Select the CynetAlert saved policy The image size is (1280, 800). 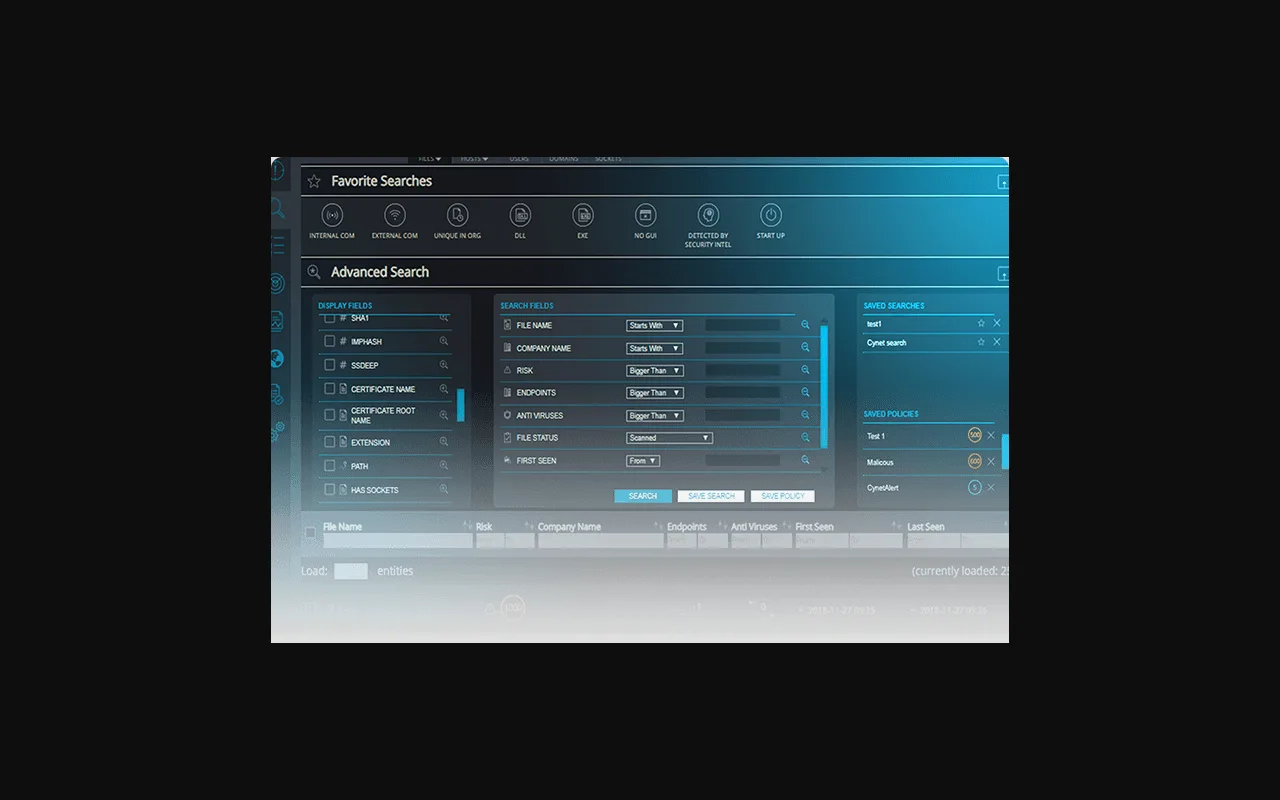coord(885,488)
